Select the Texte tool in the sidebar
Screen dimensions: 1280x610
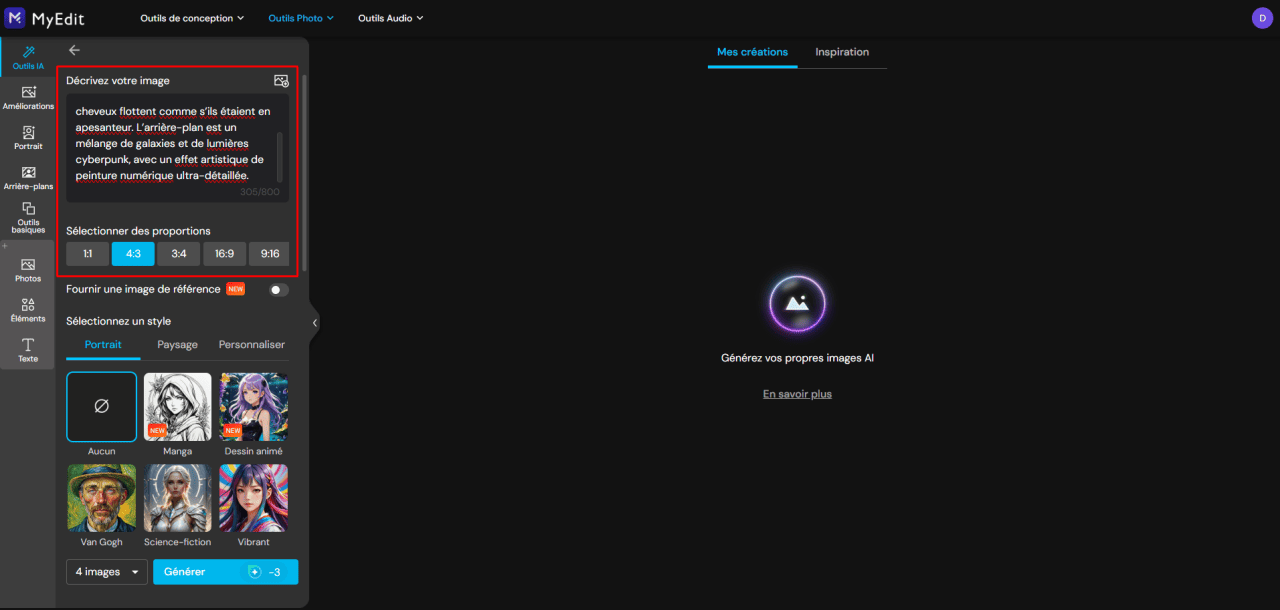click(28, 350)
